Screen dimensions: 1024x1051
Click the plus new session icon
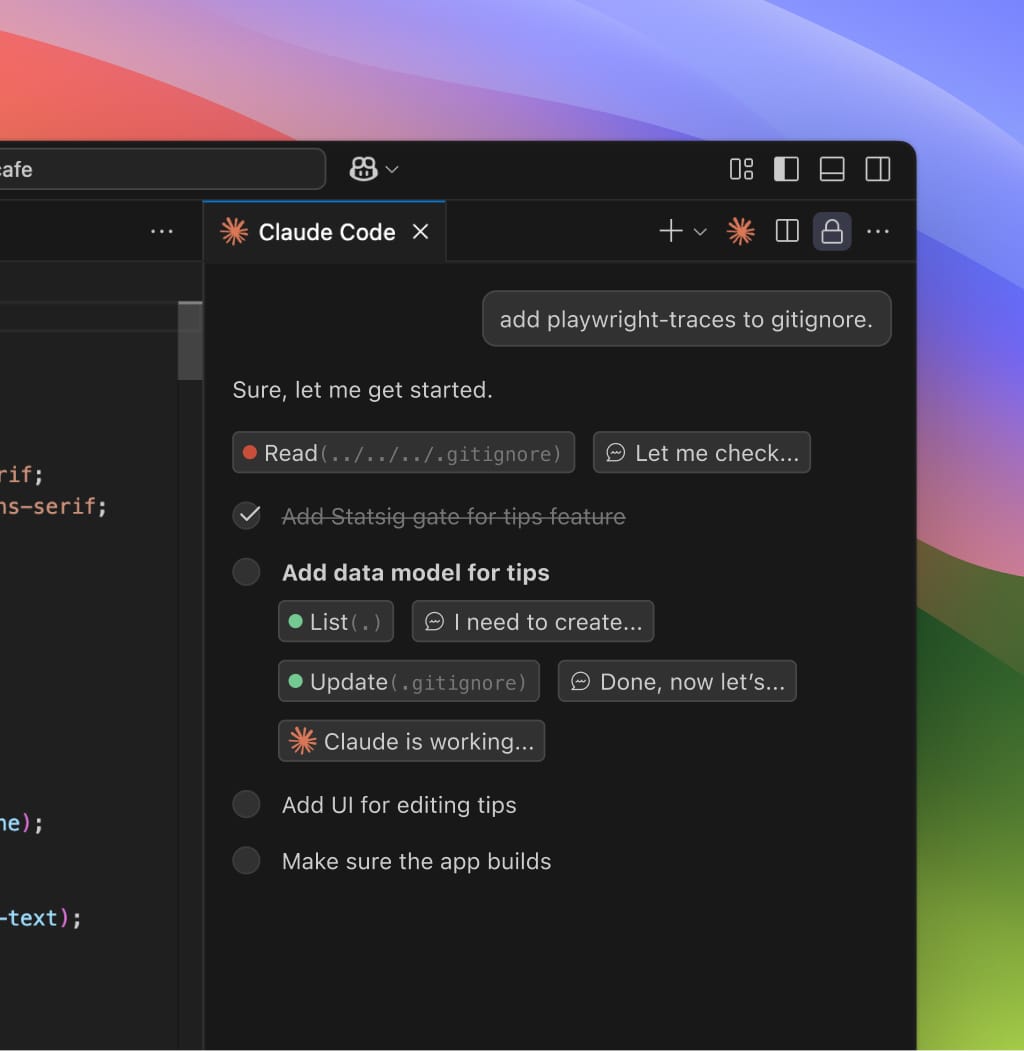click(670, 232)
